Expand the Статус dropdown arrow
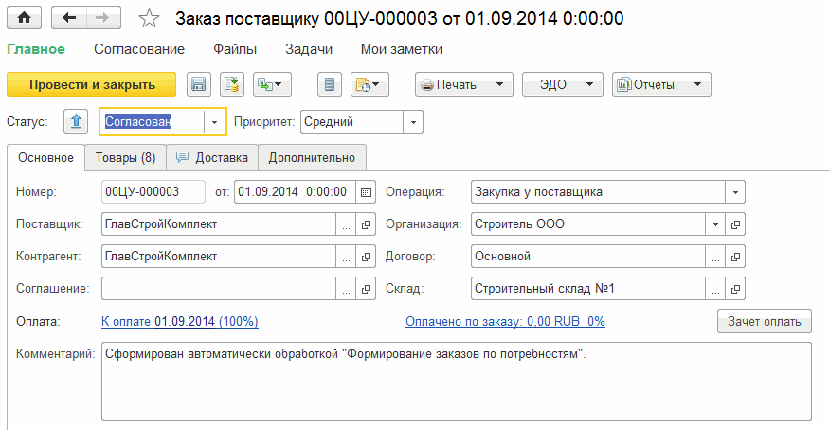The height and width of the screenshot is (430, 830). pyautogui.click(x=214, y=122)
